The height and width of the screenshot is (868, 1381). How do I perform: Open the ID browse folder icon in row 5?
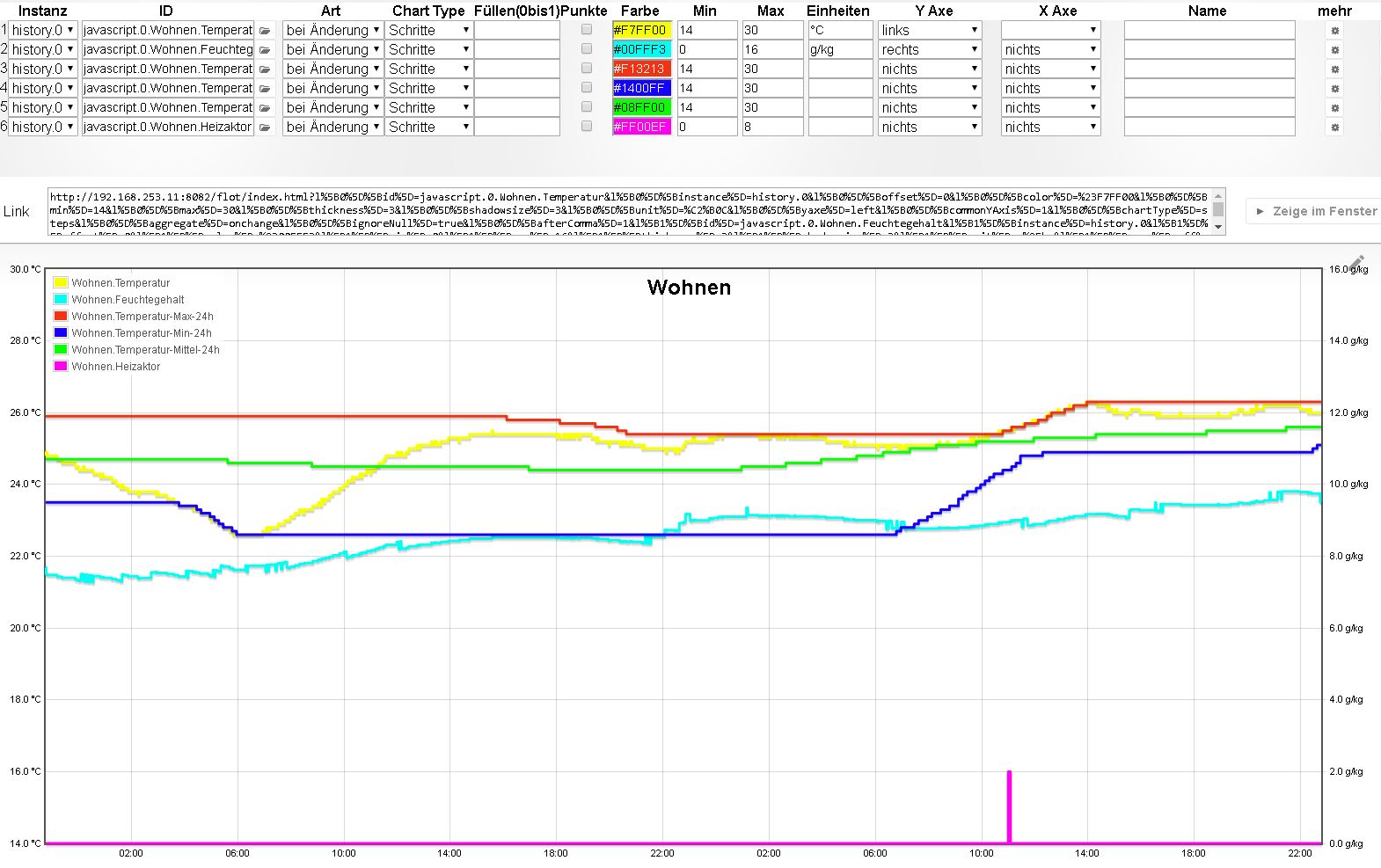[265, 108]
